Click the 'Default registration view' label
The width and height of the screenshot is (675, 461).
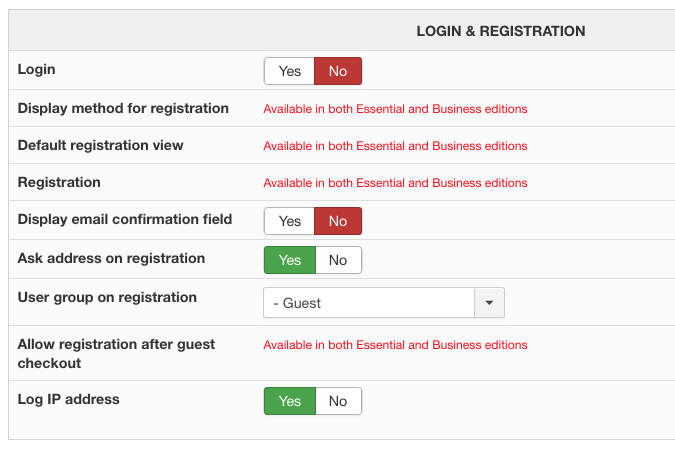point(100,145)
